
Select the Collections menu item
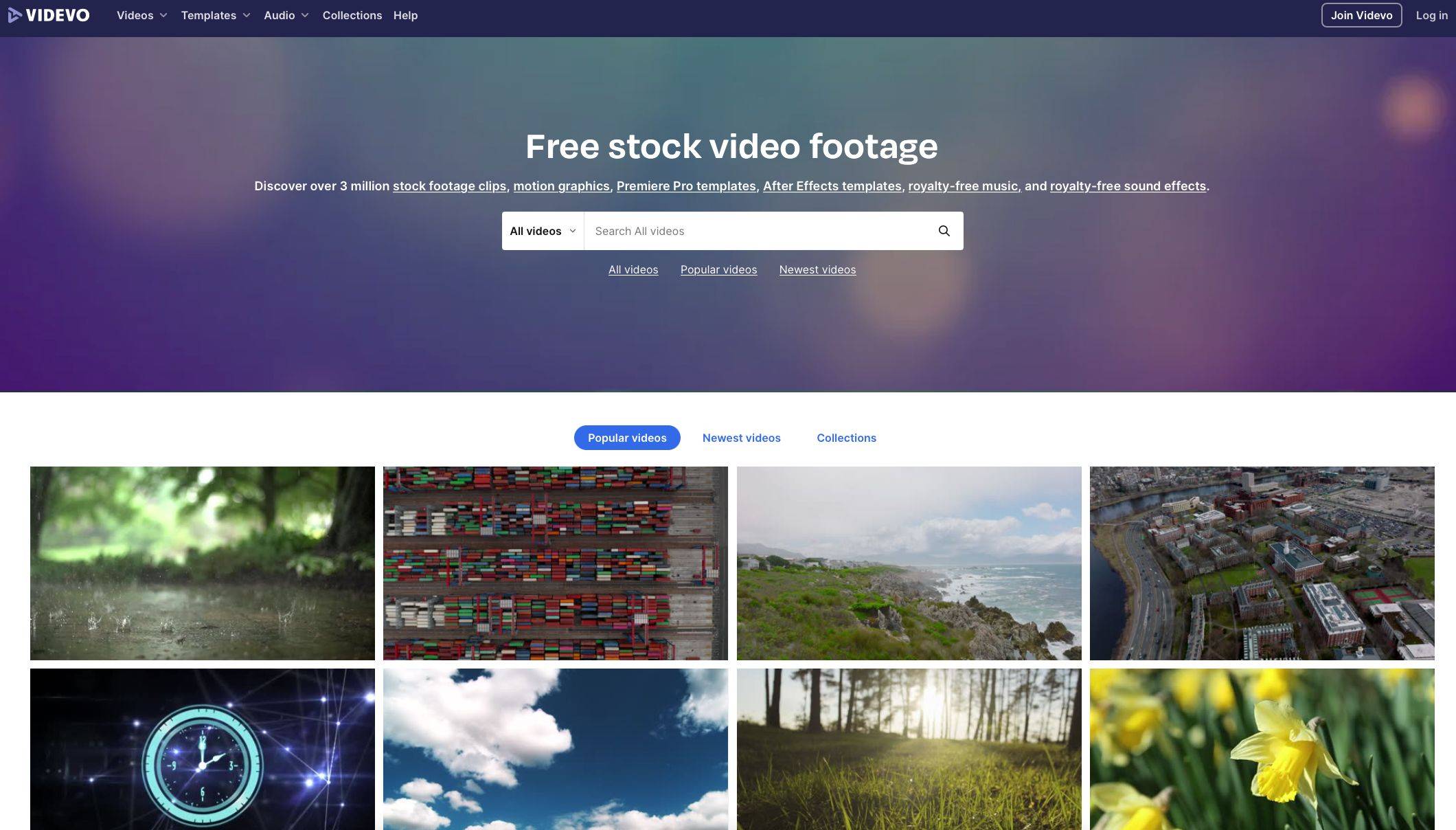click(x=352, y=15)
